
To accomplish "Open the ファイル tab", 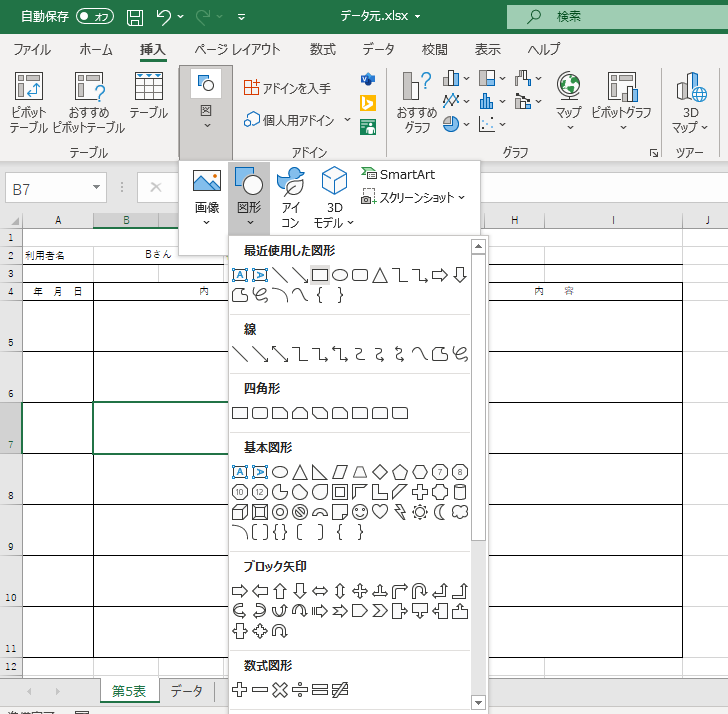I will pos(32,49).
